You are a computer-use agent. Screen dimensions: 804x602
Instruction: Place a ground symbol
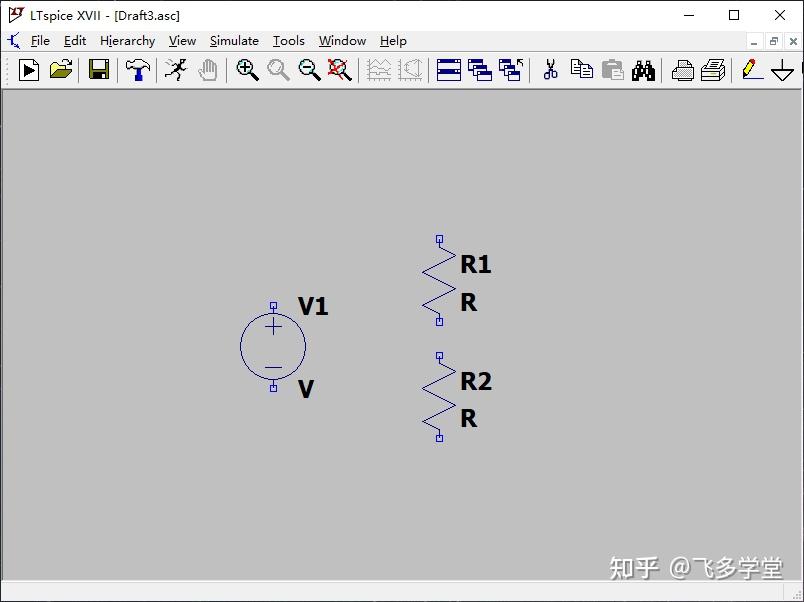781,70
